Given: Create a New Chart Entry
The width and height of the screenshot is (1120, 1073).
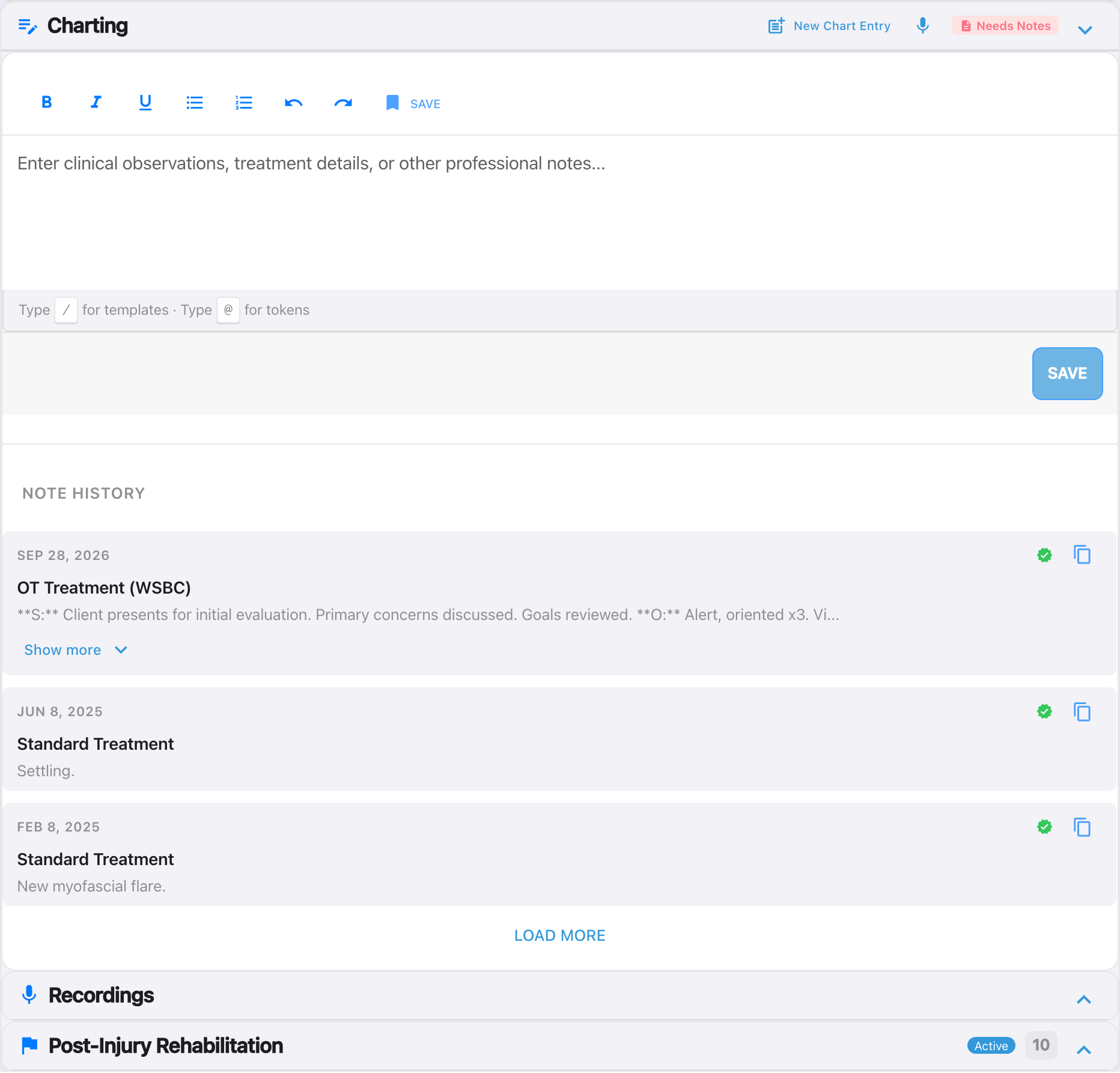Looking at the screenshot, I should tap(829, 26).
